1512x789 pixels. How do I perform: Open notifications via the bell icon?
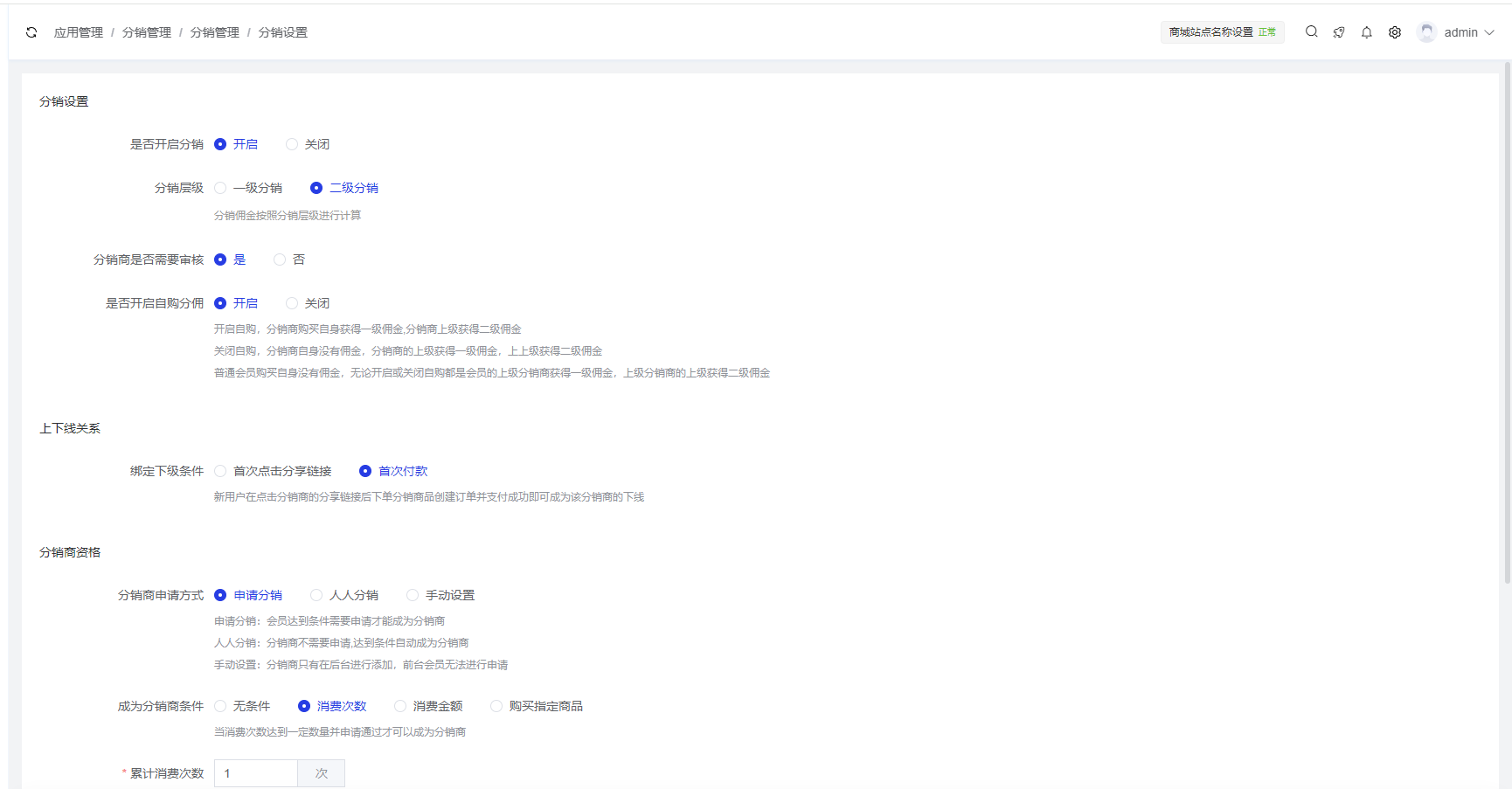pyautogui.click(x=1367, y=32)
